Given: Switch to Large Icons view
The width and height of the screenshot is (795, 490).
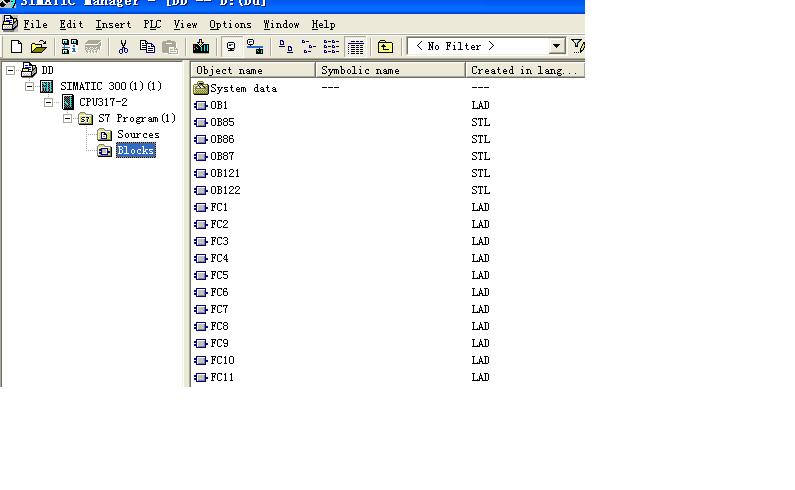Looking at the screenshot, I should (x=286, y=47).
